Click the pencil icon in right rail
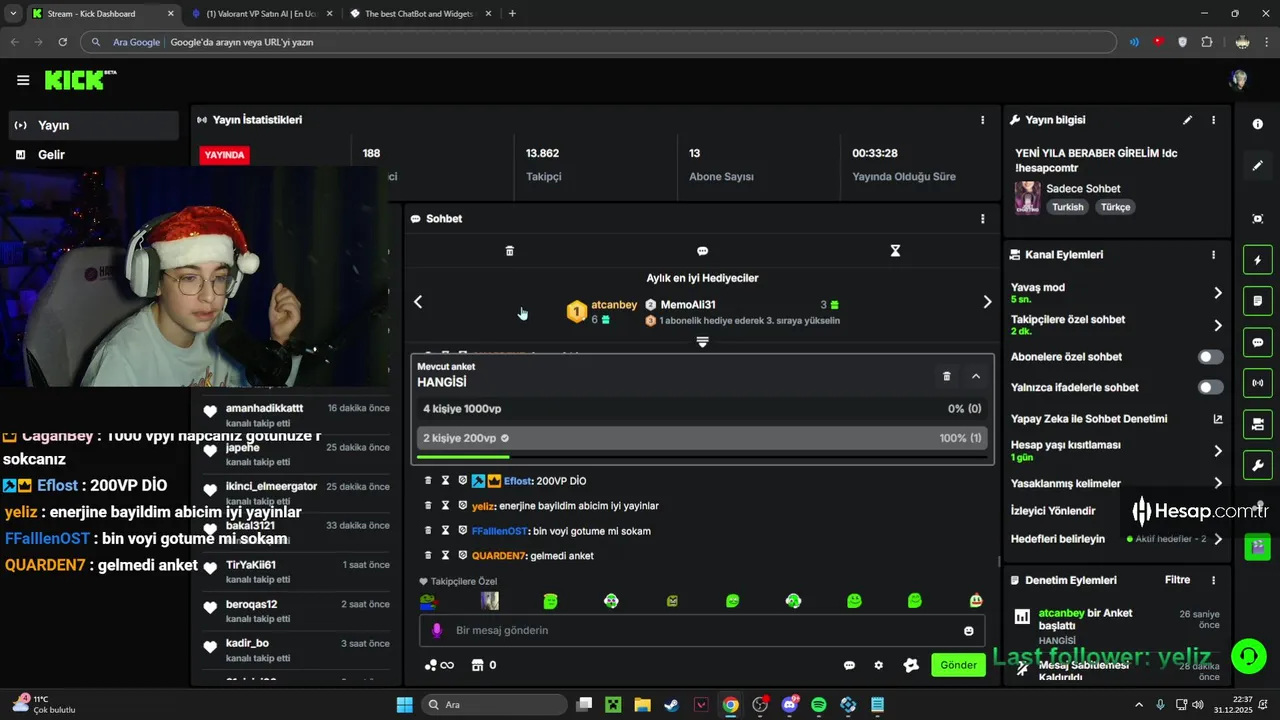Screen dimensions: 1280x720 (1258, 166)
